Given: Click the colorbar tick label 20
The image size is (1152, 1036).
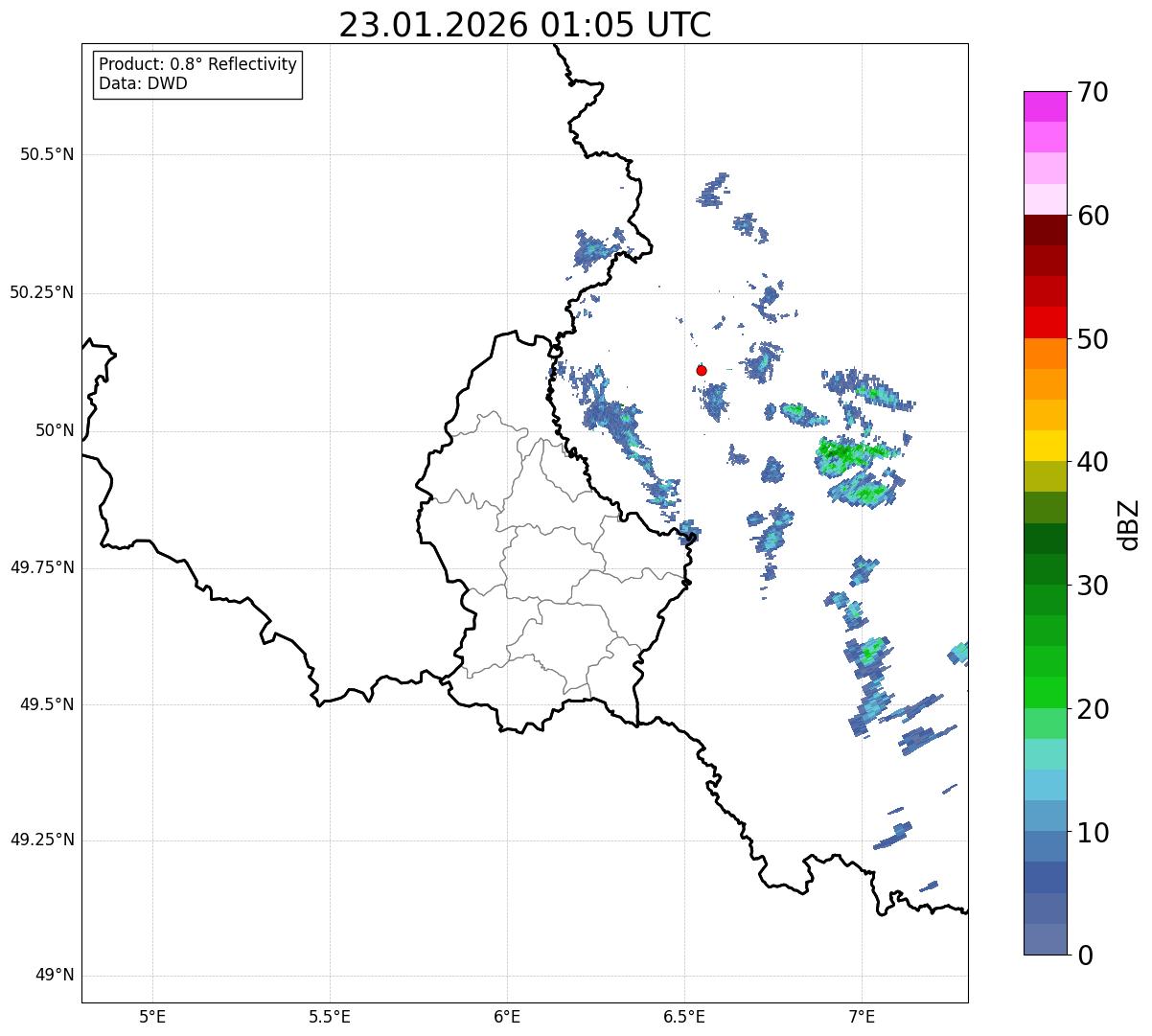Looking at the screenshot, I should pos(1093,709).
